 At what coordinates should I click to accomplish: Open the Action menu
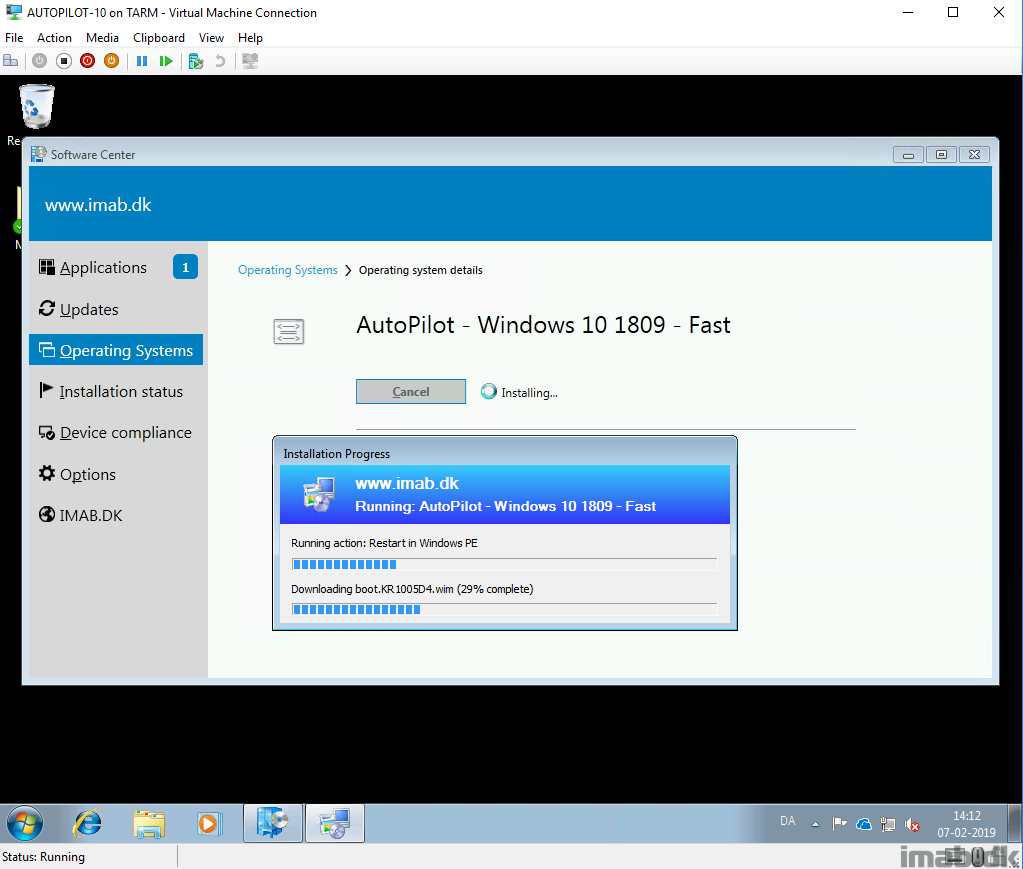(54, 38)
